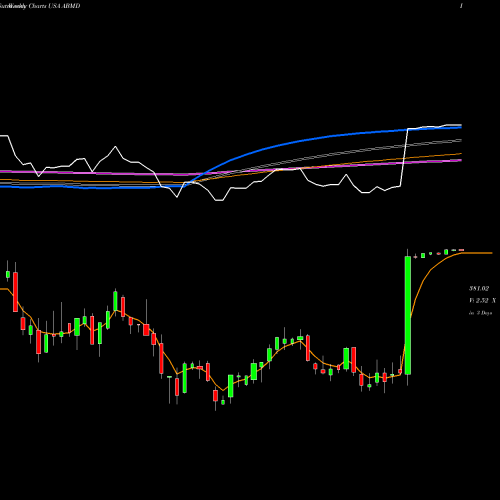Image resolution: width=500 pixels, height=500 pixels.
Task: Click the 'in 3 Days' label
Action: coord(480,313)
